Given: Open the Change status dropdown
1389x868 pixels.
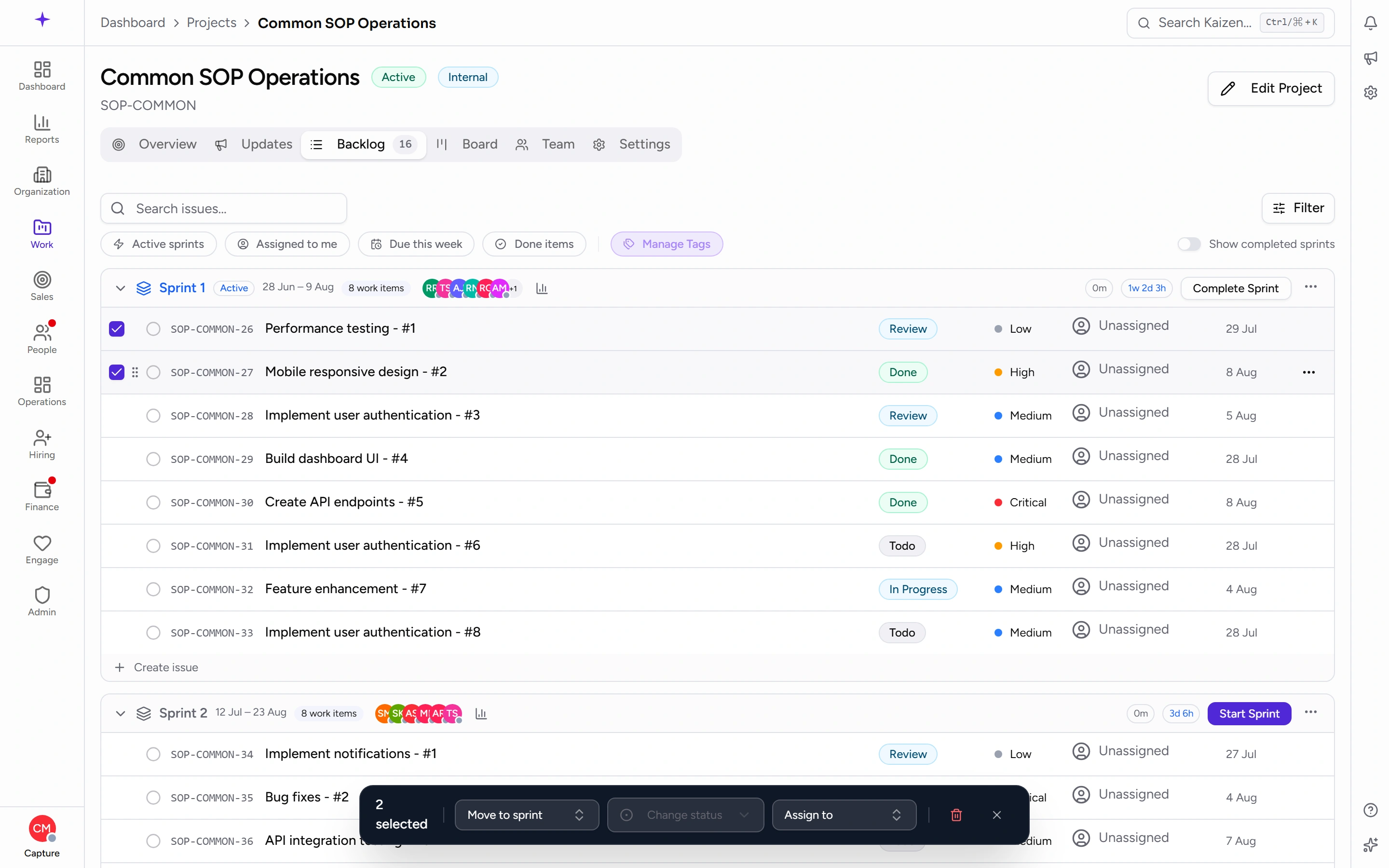Looking at the screenshot, I should [685, 814].
